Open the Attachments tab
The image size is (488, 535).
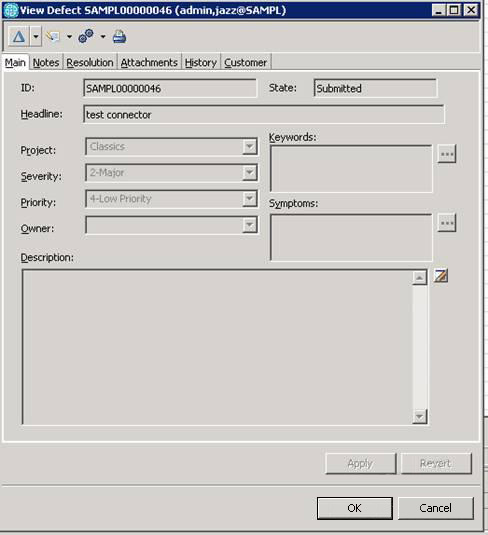click(149, 62)
